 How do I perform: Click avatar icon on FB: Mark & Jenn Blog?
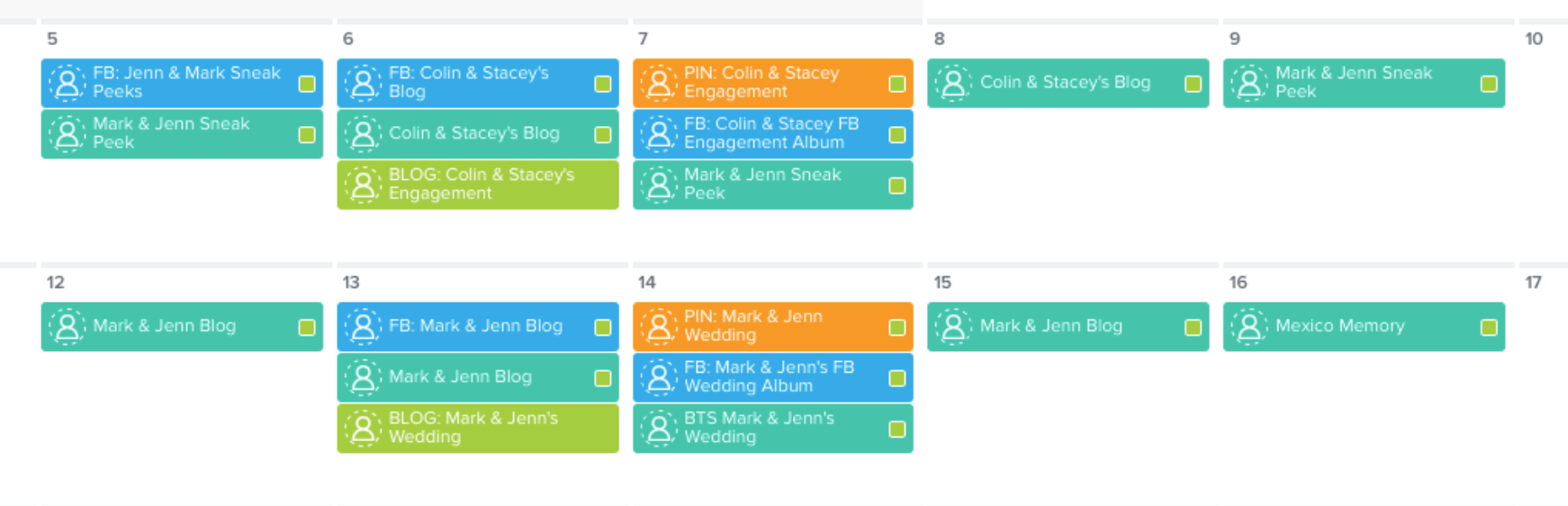pos(364,327)
